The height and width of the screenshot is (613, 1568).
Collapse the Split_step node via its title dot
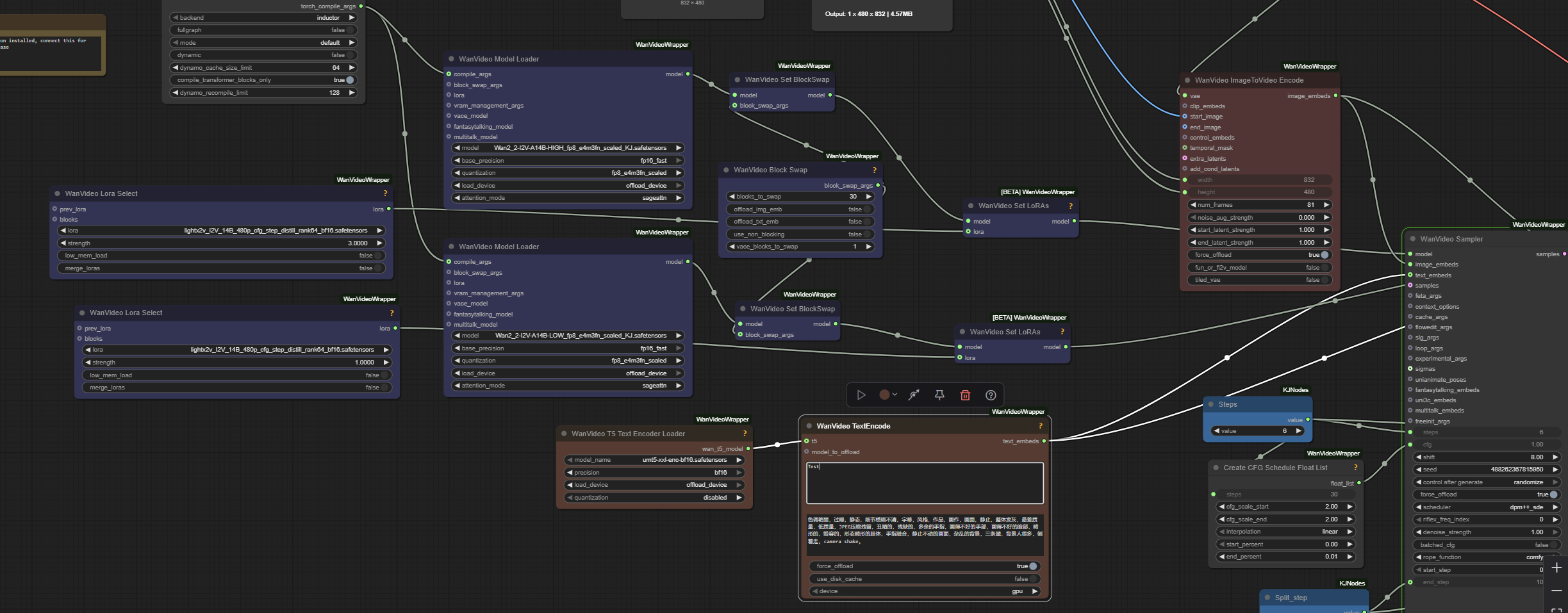coord(1267,598)
